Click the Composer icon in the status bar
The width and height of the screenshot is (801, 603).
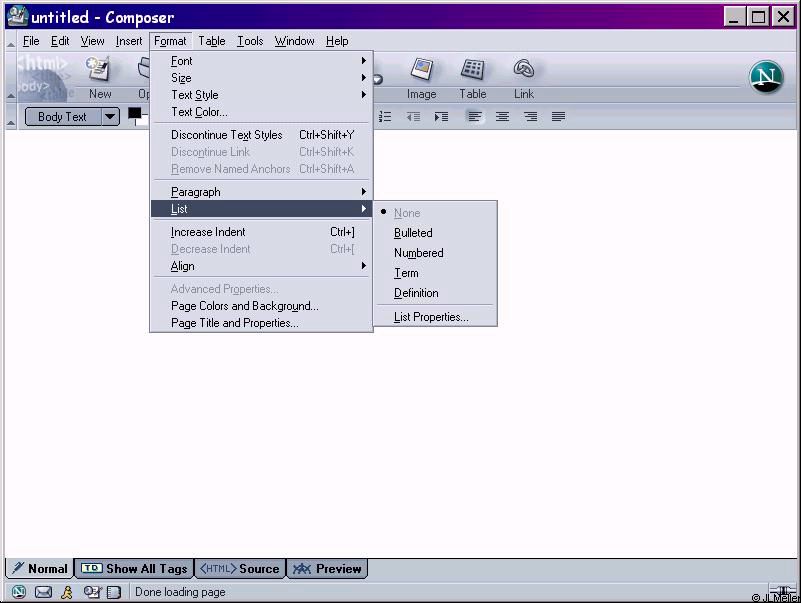[91, 592]
